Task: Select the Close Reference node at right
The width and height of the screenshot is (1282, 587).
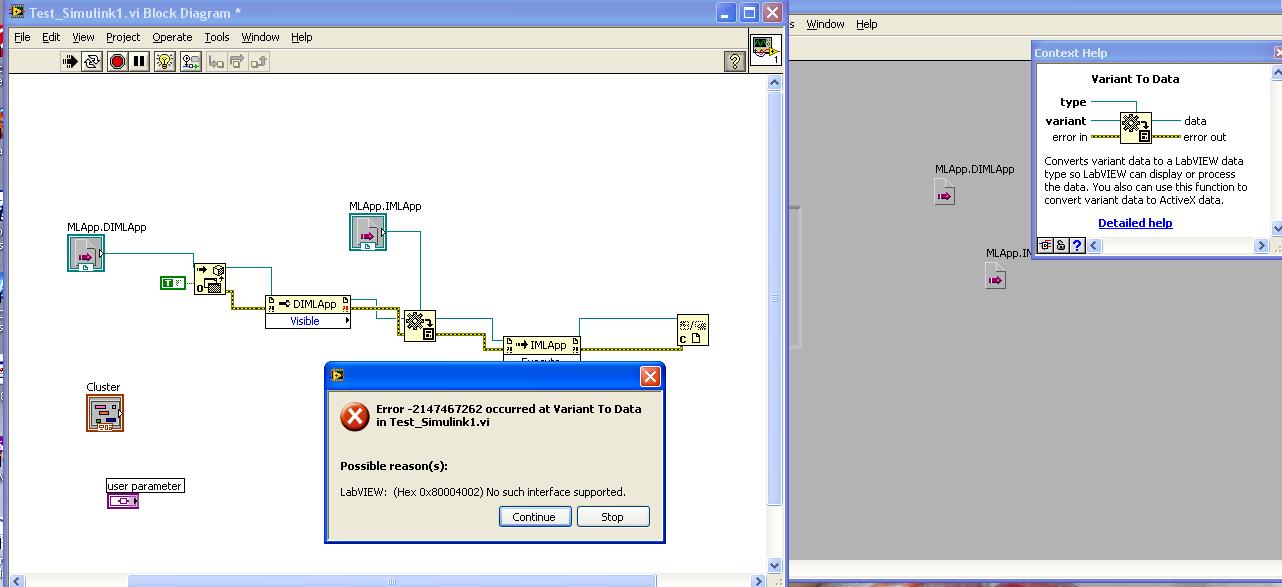Action: (x=692, y=330)
